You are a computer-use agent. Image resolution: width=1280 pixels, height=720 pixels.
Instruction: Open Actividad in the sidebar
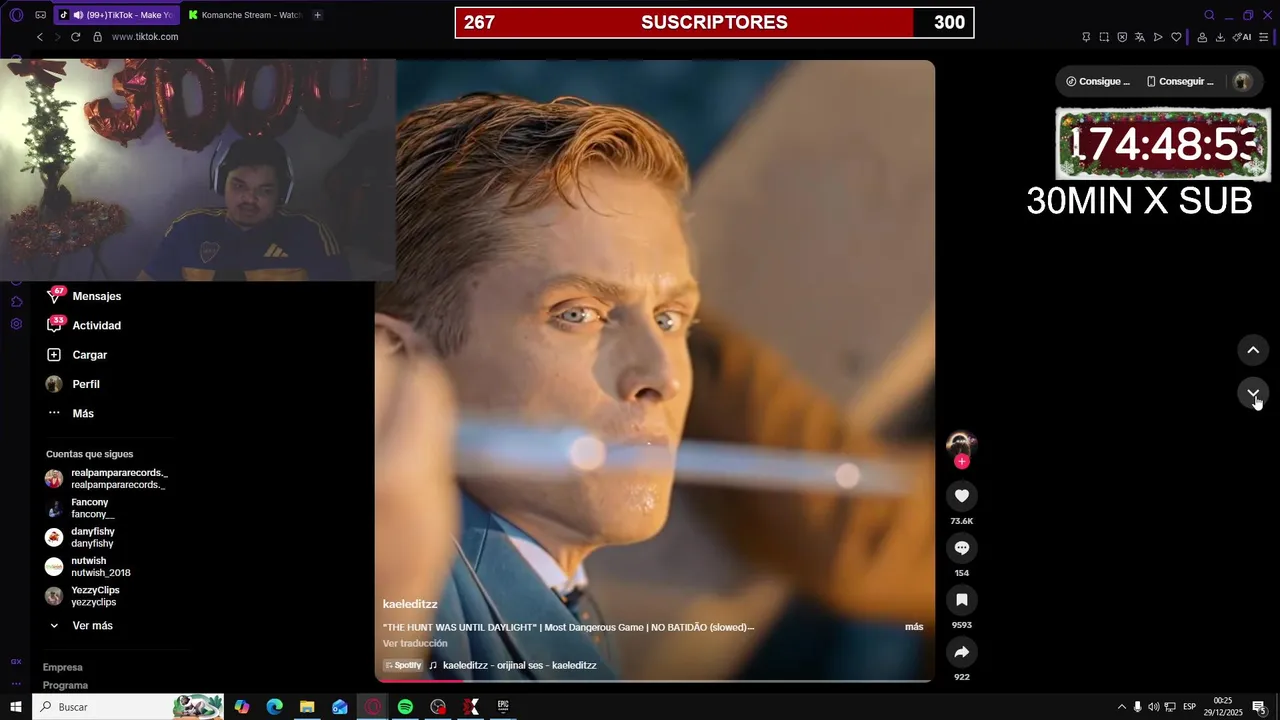pos(84,326)
